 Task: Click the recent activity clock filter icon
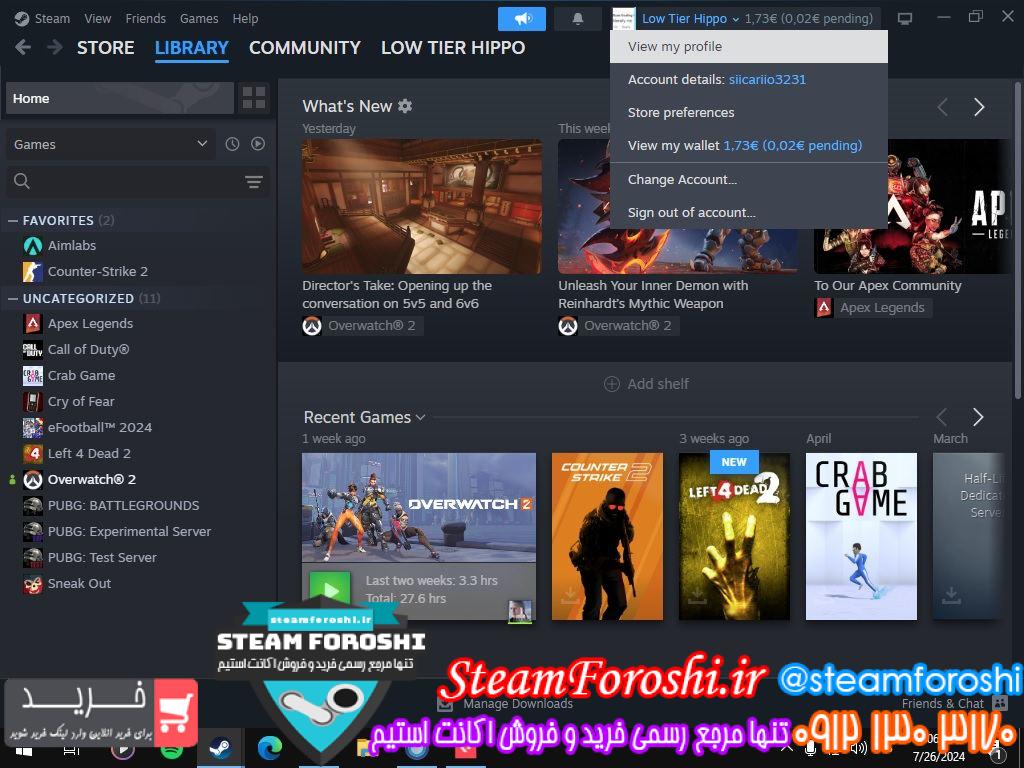point(232,144)
